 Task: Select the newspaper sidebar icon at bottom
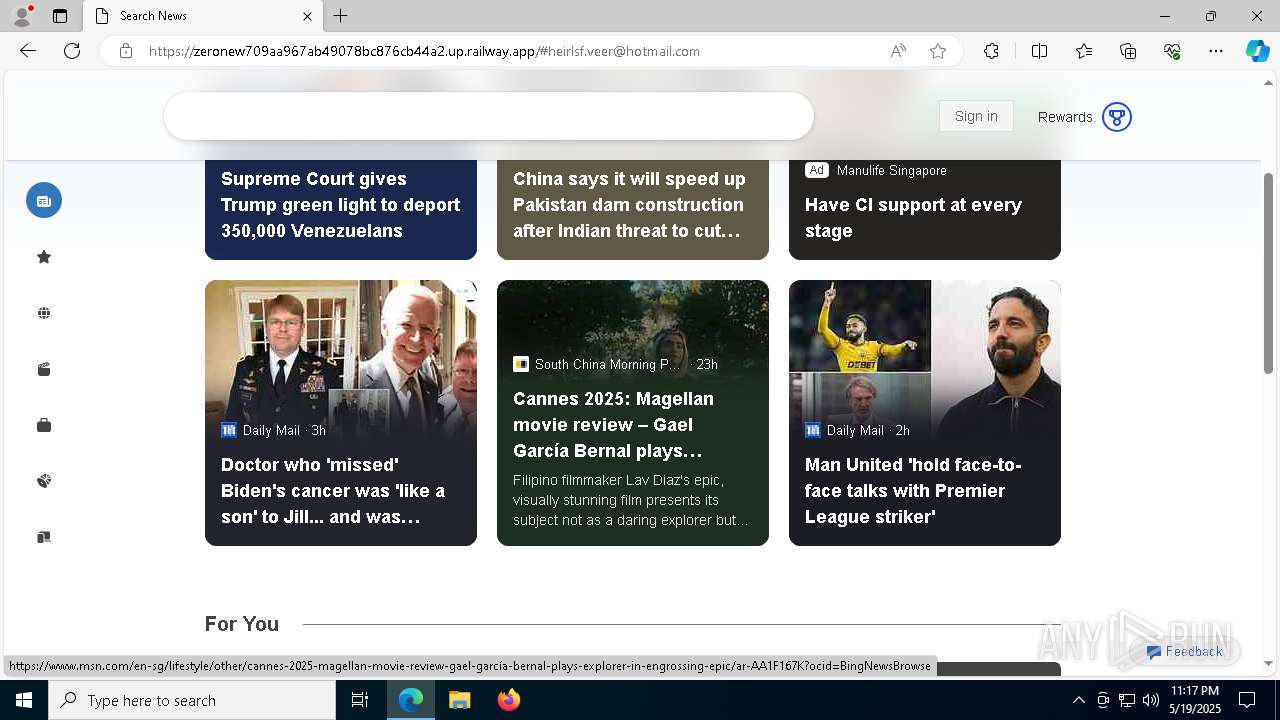click(44, 537)
